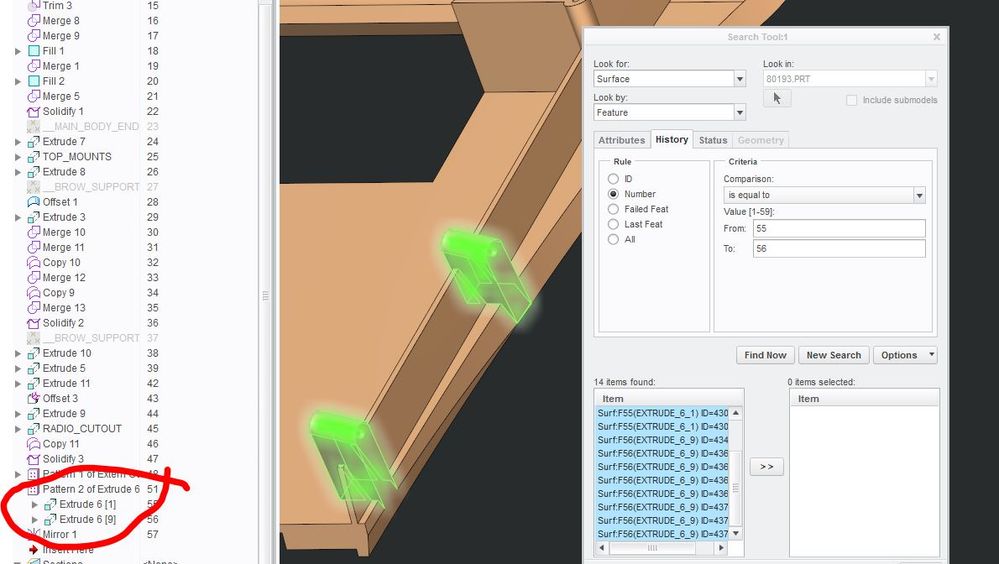Select Extrude 10 in the model tree
This screenshot has width=999, height=564.
(x=67, y=353)
